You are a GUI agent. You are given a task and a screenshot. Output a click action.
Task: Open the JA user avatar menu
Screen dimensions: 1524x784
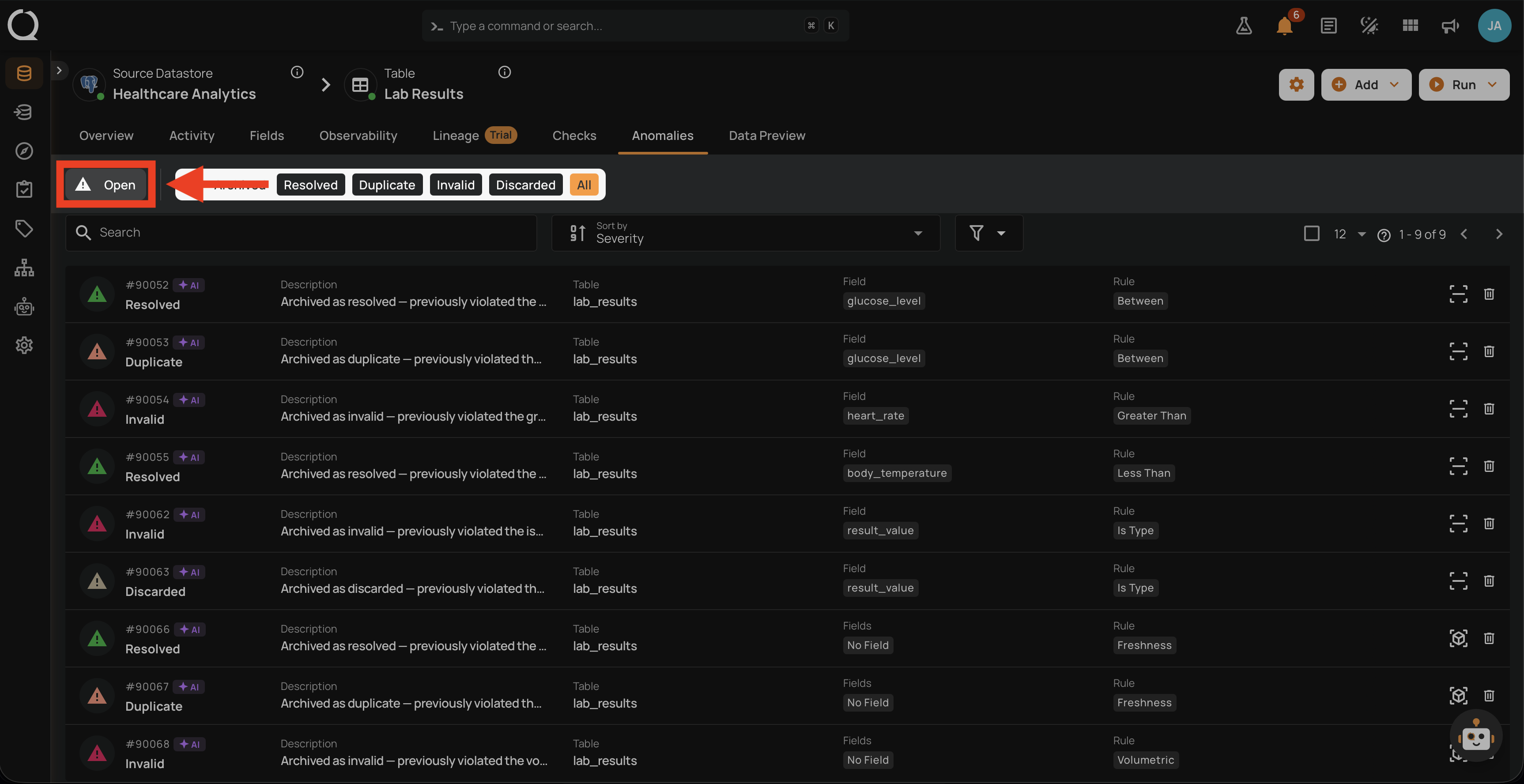pos(1494,26)
